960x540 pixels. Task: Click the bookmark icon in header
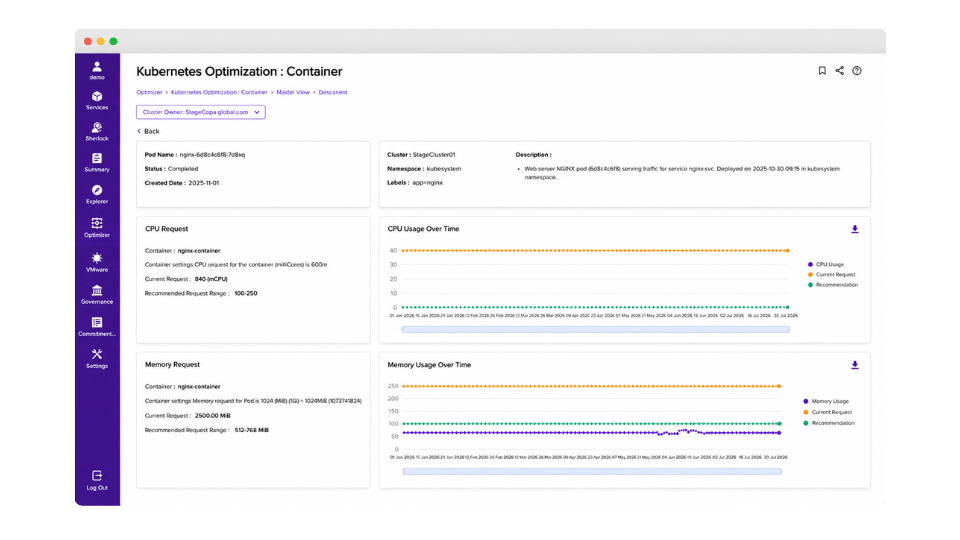(x=822, y=71)
